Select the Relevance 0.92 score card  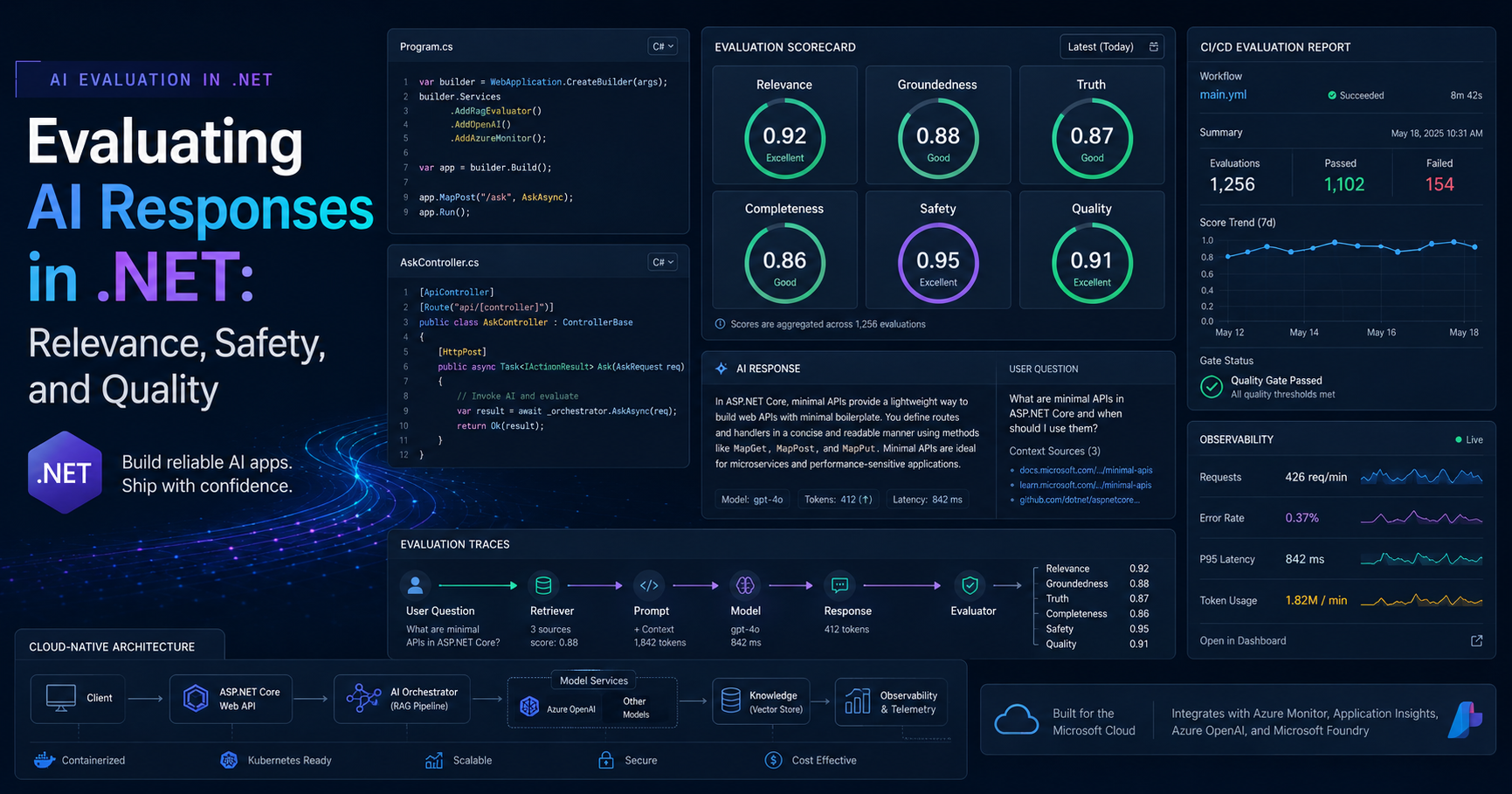coord(784,125)
